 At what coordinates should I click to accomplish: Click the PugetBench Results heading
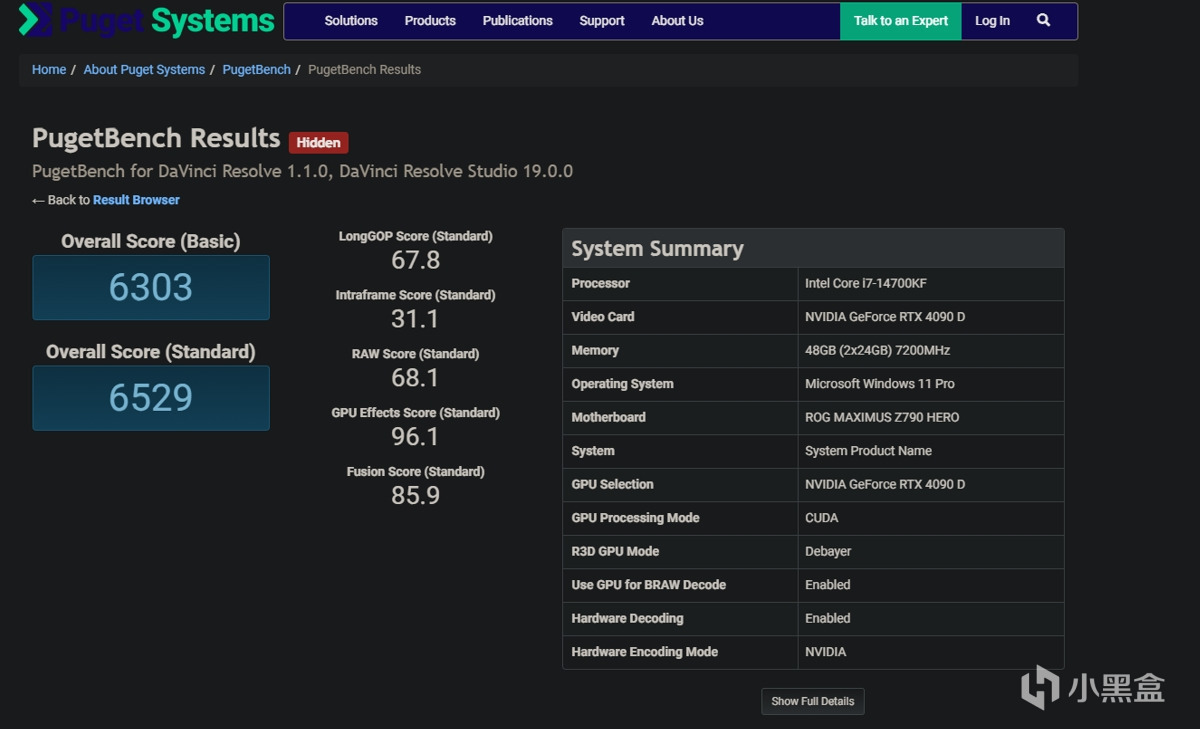tap(156, 138)
